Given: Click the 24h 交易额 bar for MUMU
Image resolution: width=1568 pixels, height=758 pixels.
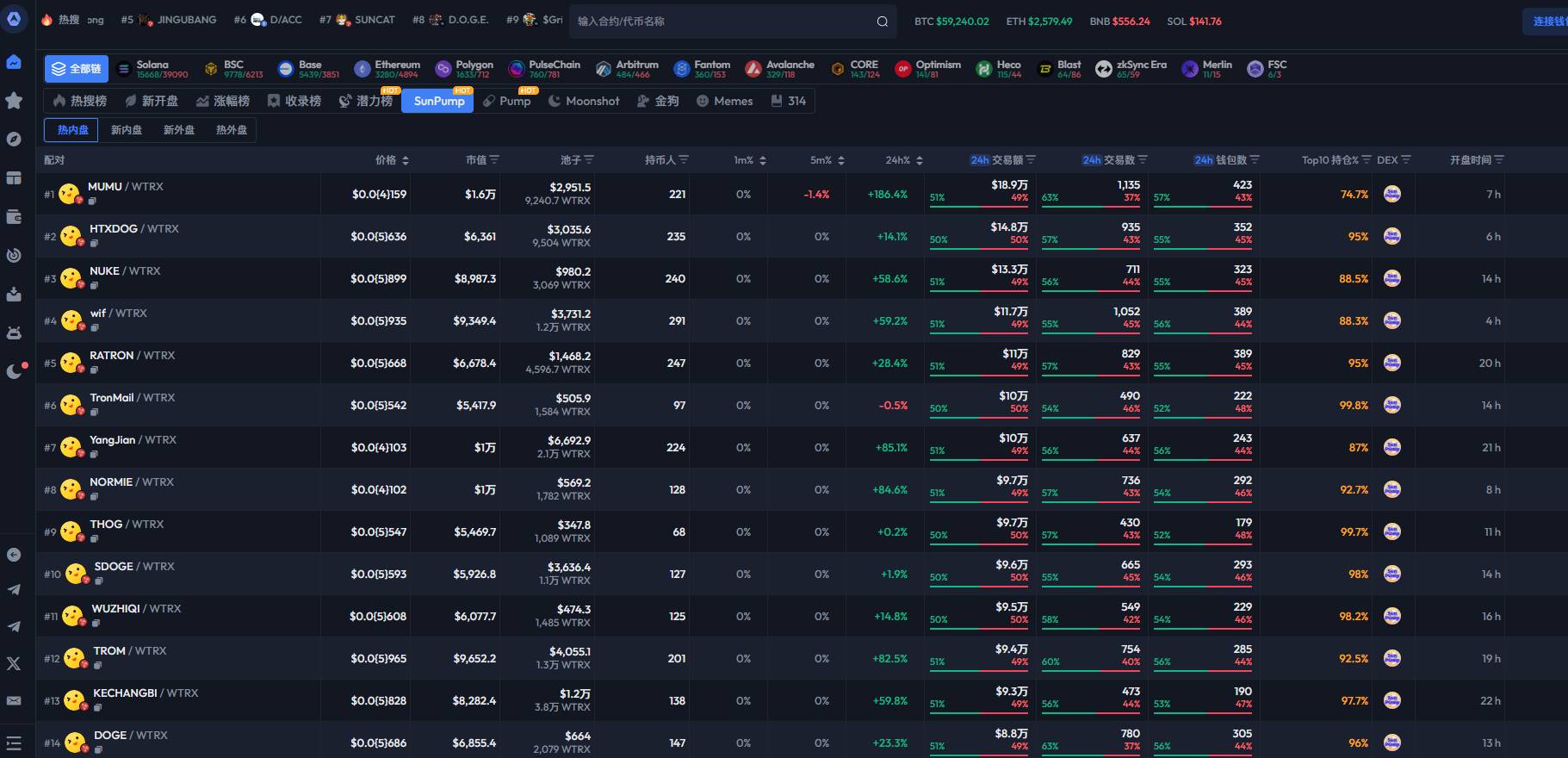Looking at the screenshot, I should point(979,207).
